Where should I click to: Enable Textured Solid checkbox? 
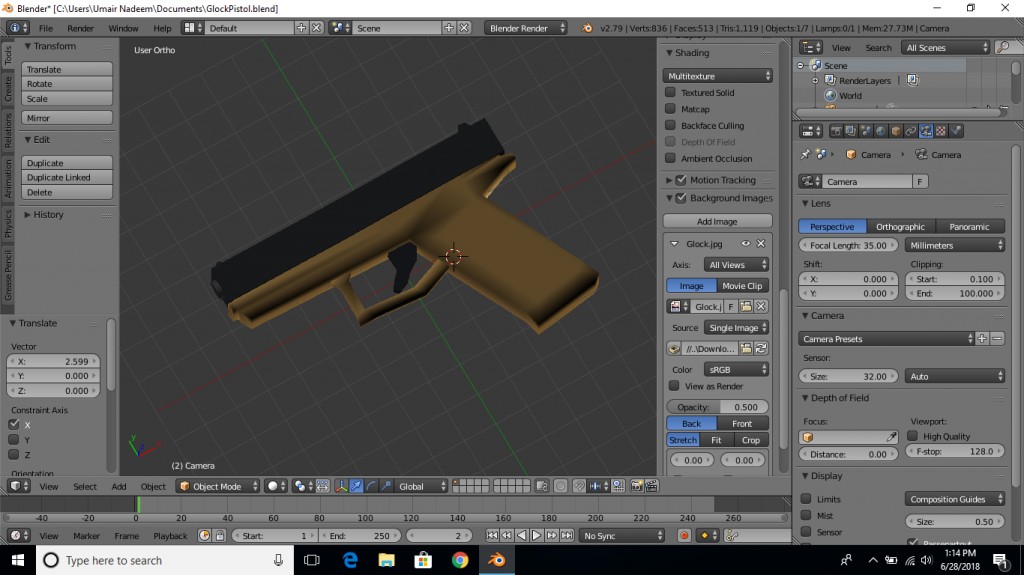coord(670,92)
